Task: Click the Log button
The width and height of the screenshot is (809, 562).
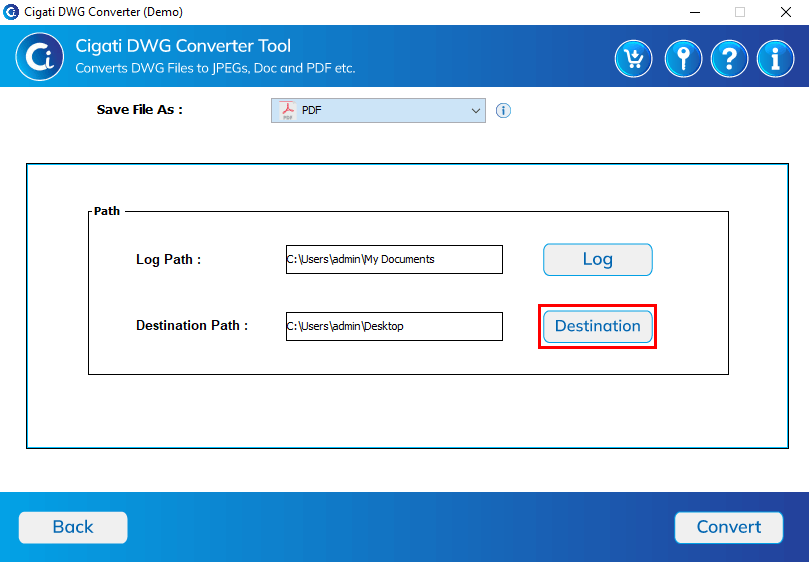Action: pyautogui.click(x=597, y=260)
